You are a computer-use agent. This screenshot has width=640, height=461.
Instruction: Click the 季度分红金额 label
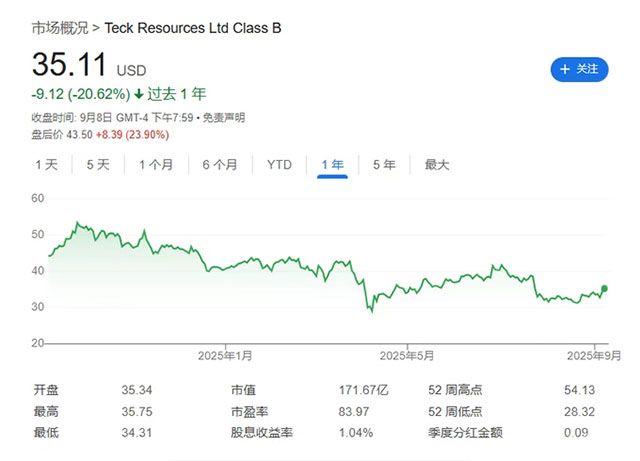tap(465, 433)
